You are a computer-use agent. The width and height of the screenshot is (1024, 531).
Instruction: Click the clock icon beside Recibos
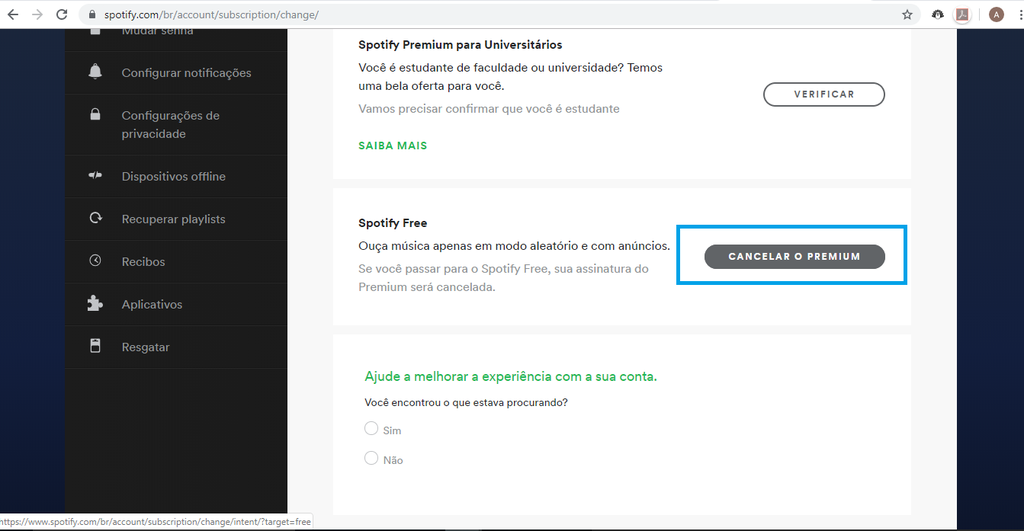point(95,261)
